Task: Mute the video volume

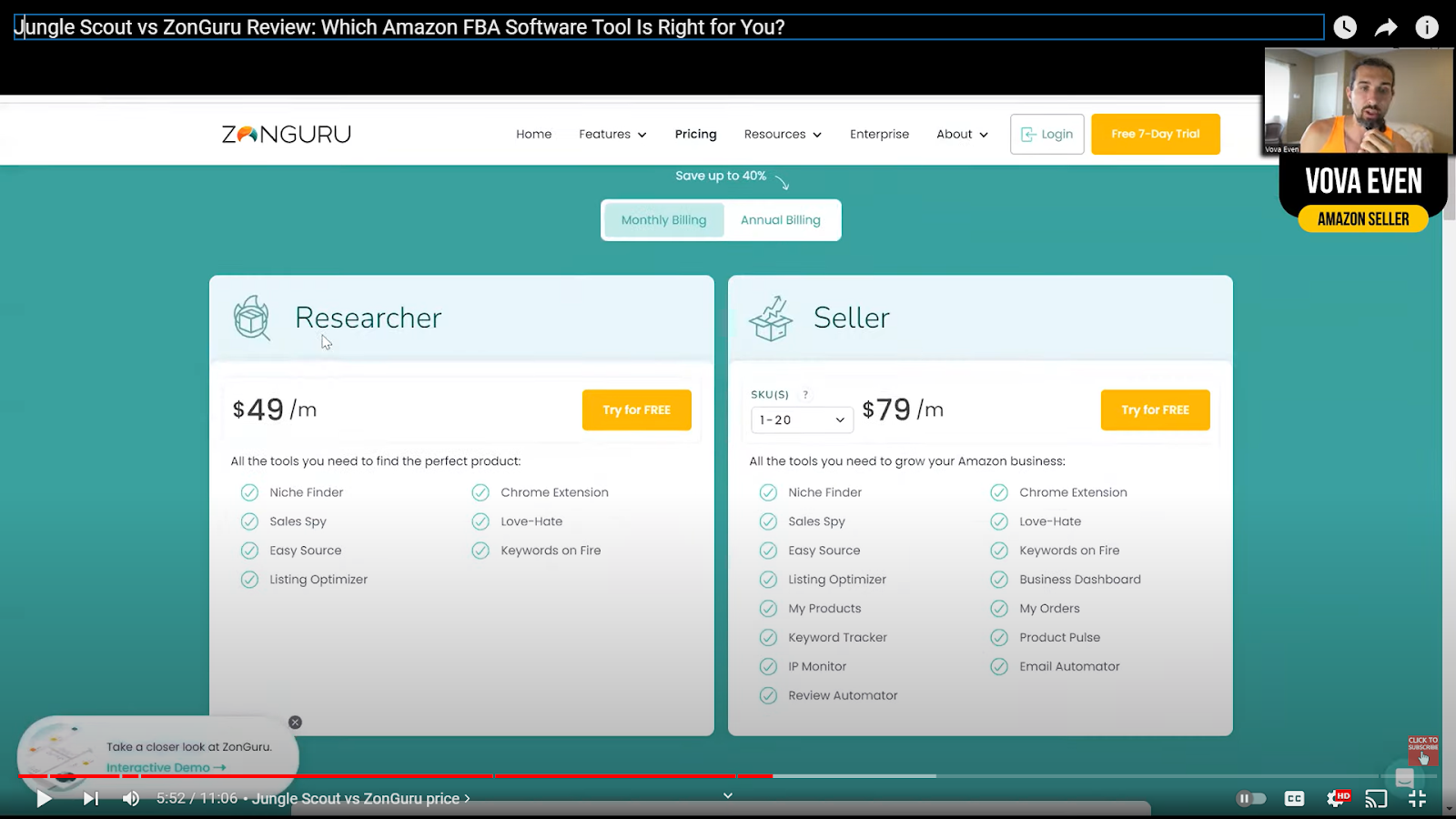Action: click(131, 799)
